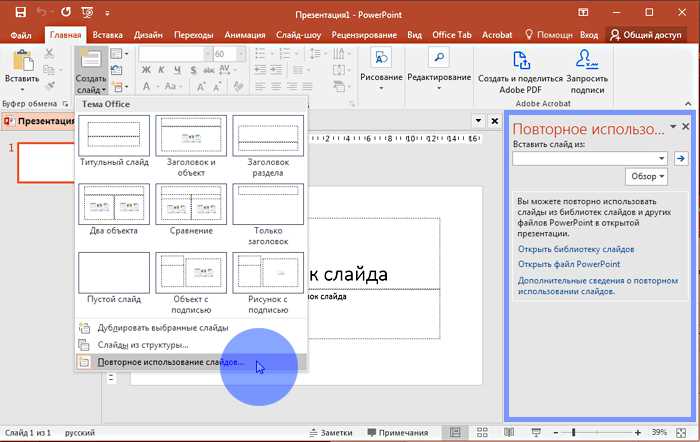
Task: Open the Вставить слайд из combo box
Action: click(x=589, y=158)
